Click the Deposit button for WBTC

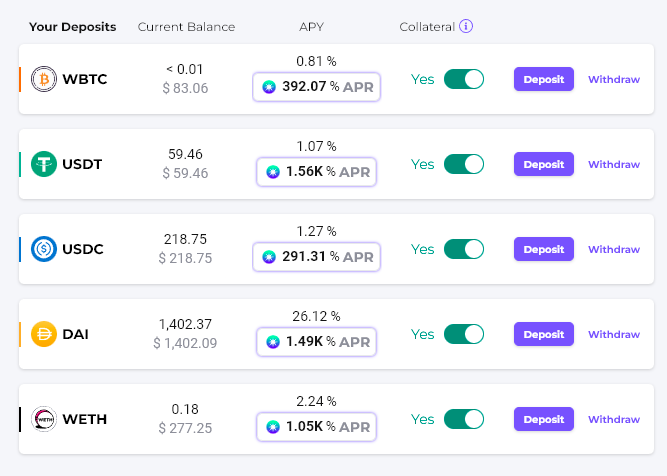point(544,79)
